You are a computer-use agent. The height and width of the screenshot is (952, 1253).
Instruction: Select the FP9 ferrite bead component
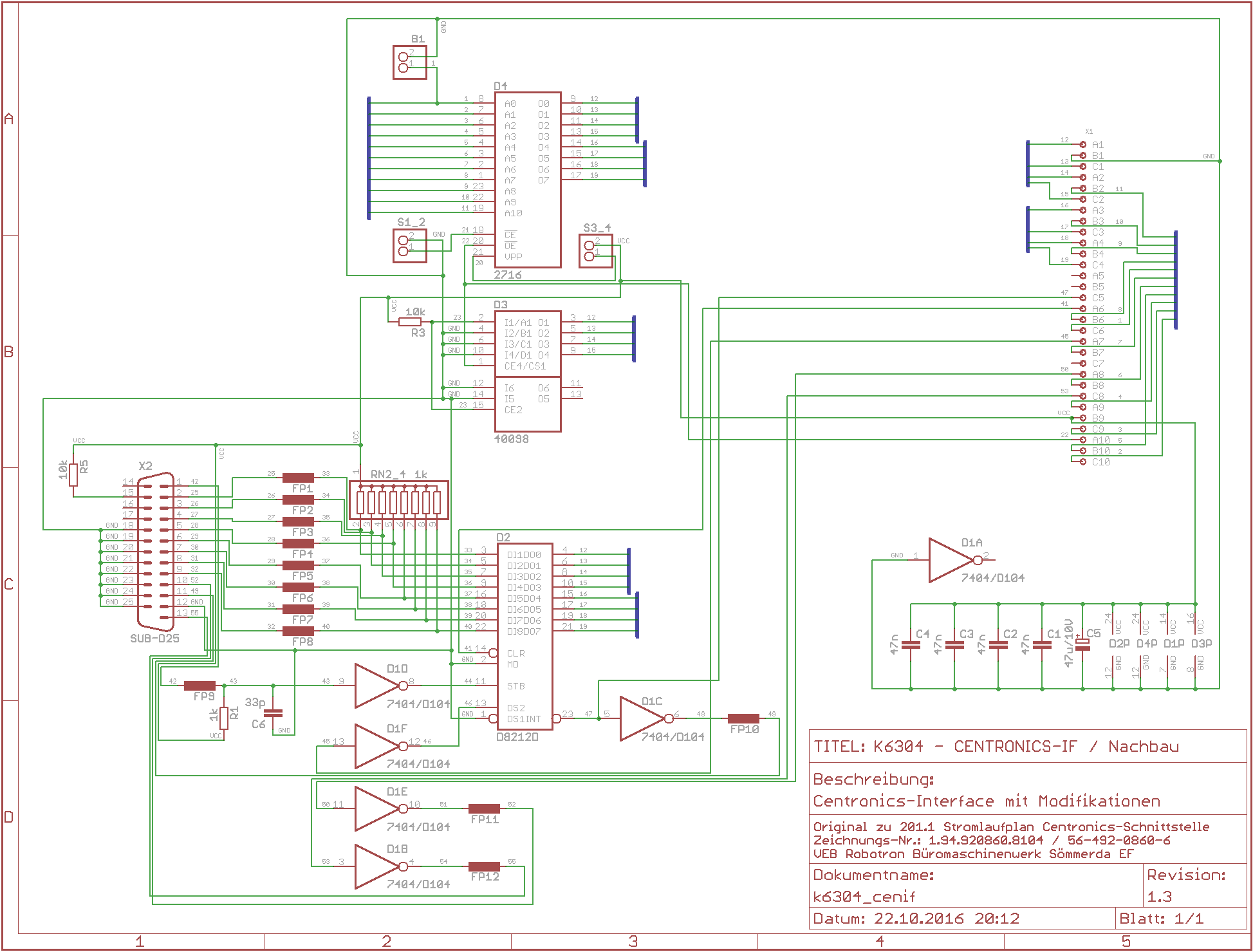200,686
